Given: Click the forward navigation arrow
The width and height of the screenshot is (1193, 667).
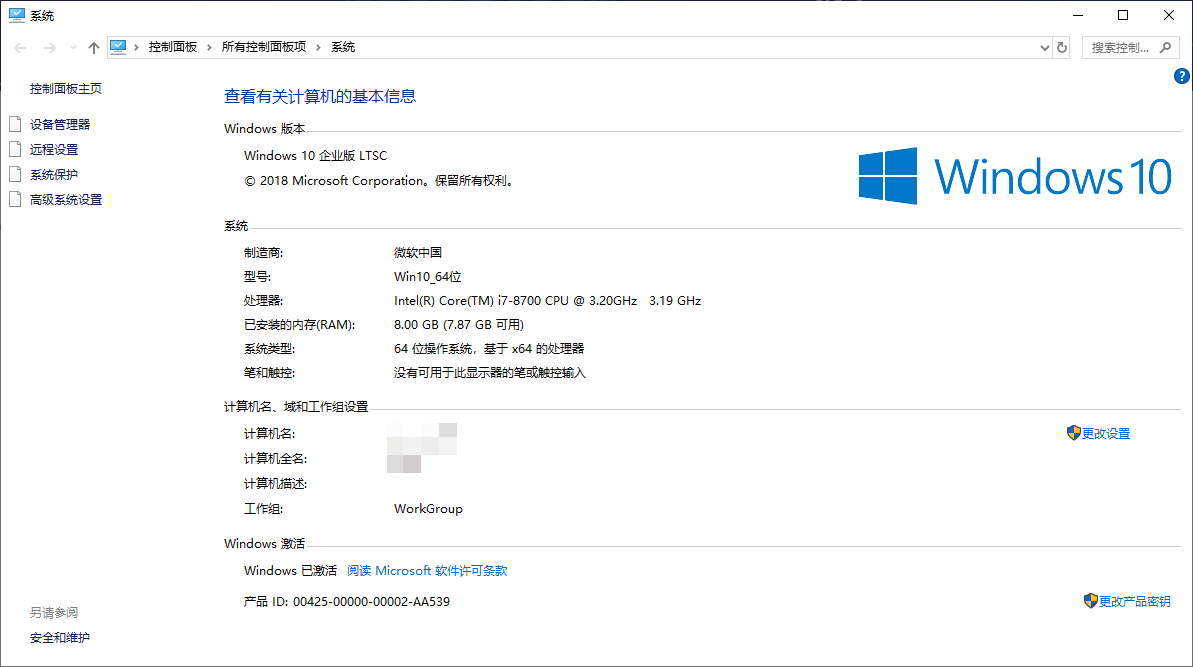Looking at the screenshot, I should [49, 47].
